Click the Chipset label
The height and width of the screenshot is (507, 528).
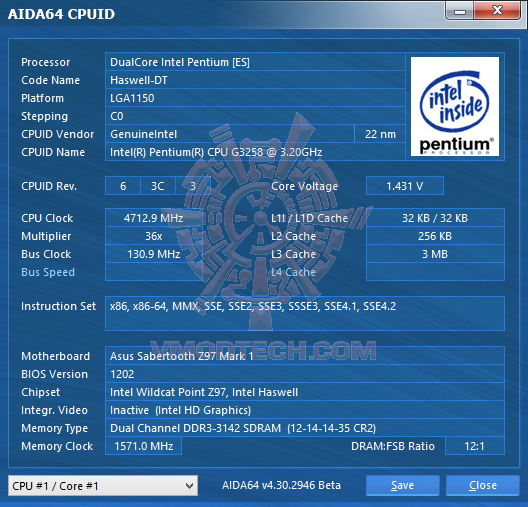[40, 392]
